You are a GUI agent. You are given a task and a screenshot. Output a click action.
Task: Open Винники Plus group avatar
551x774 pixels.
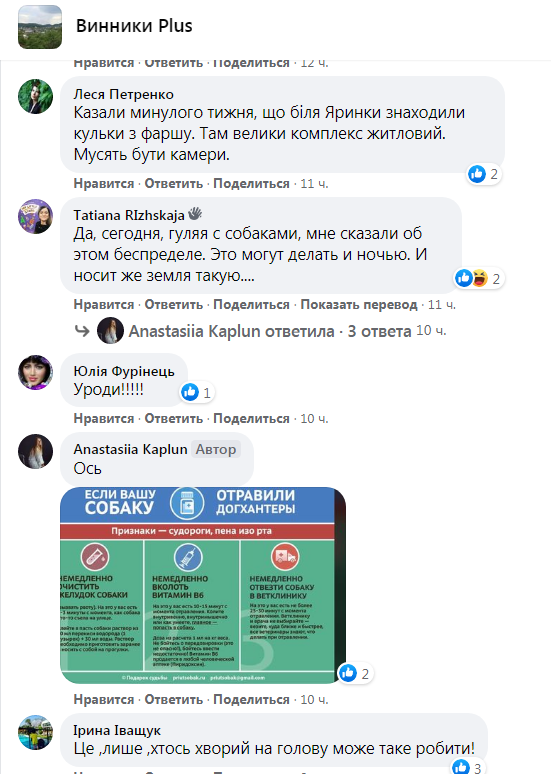[x=40, y=27]
